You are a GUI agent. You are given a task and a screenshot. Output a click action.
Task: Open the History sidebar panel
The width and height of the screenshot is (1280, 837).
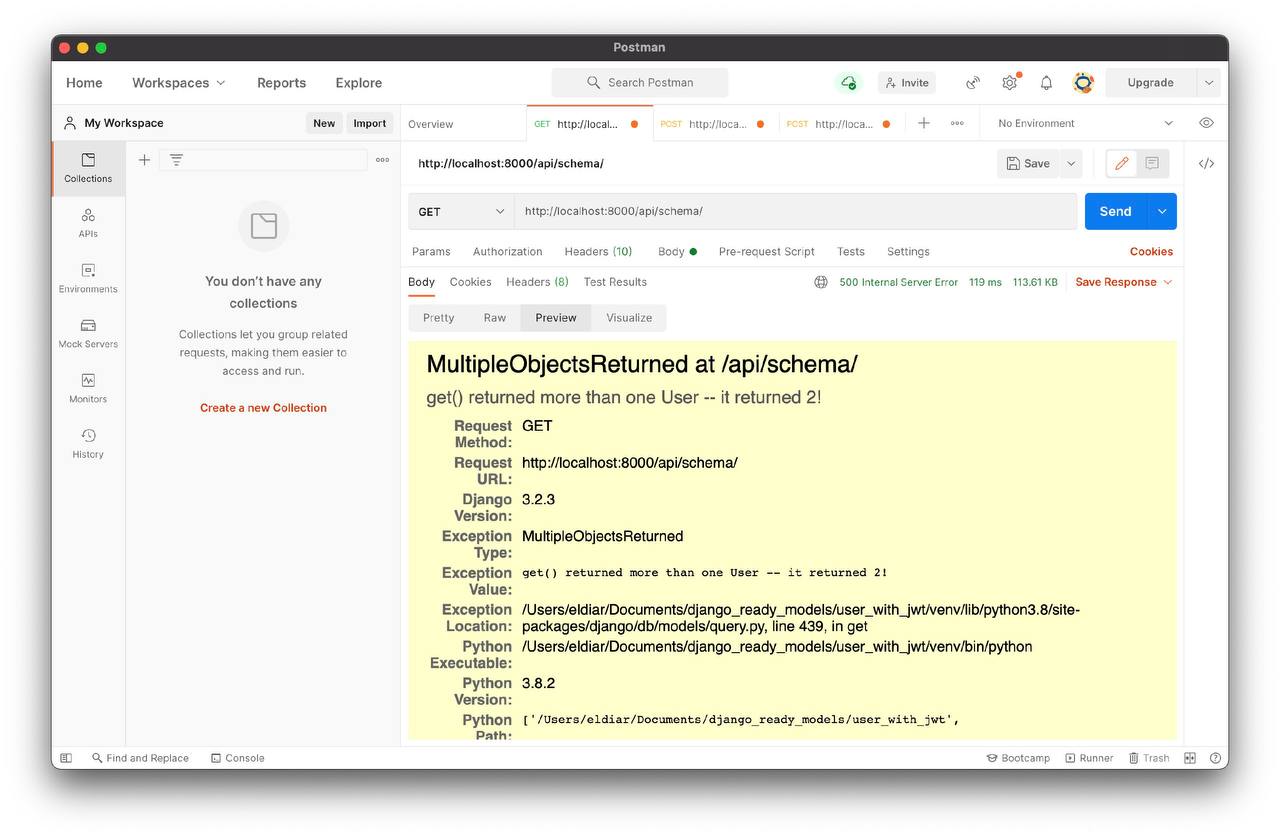click(88, 443)
